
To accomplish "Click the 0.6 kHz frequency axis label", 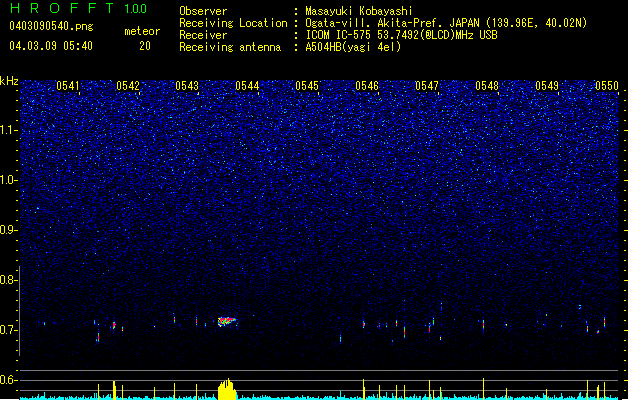I will pos(8,380).
